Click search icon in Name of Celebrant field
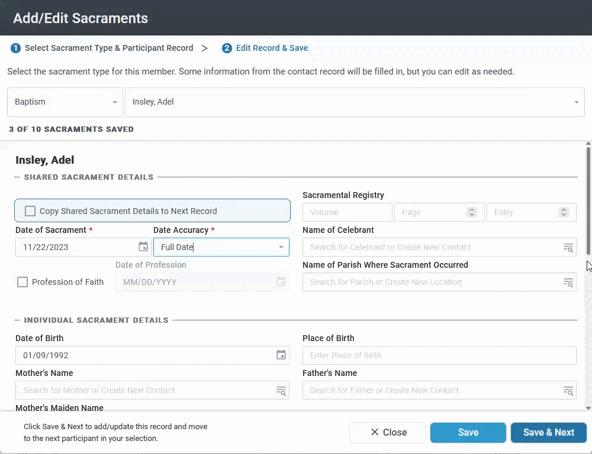Image resolution: width=592 pixels, height=454 pixels. (568, 247)
